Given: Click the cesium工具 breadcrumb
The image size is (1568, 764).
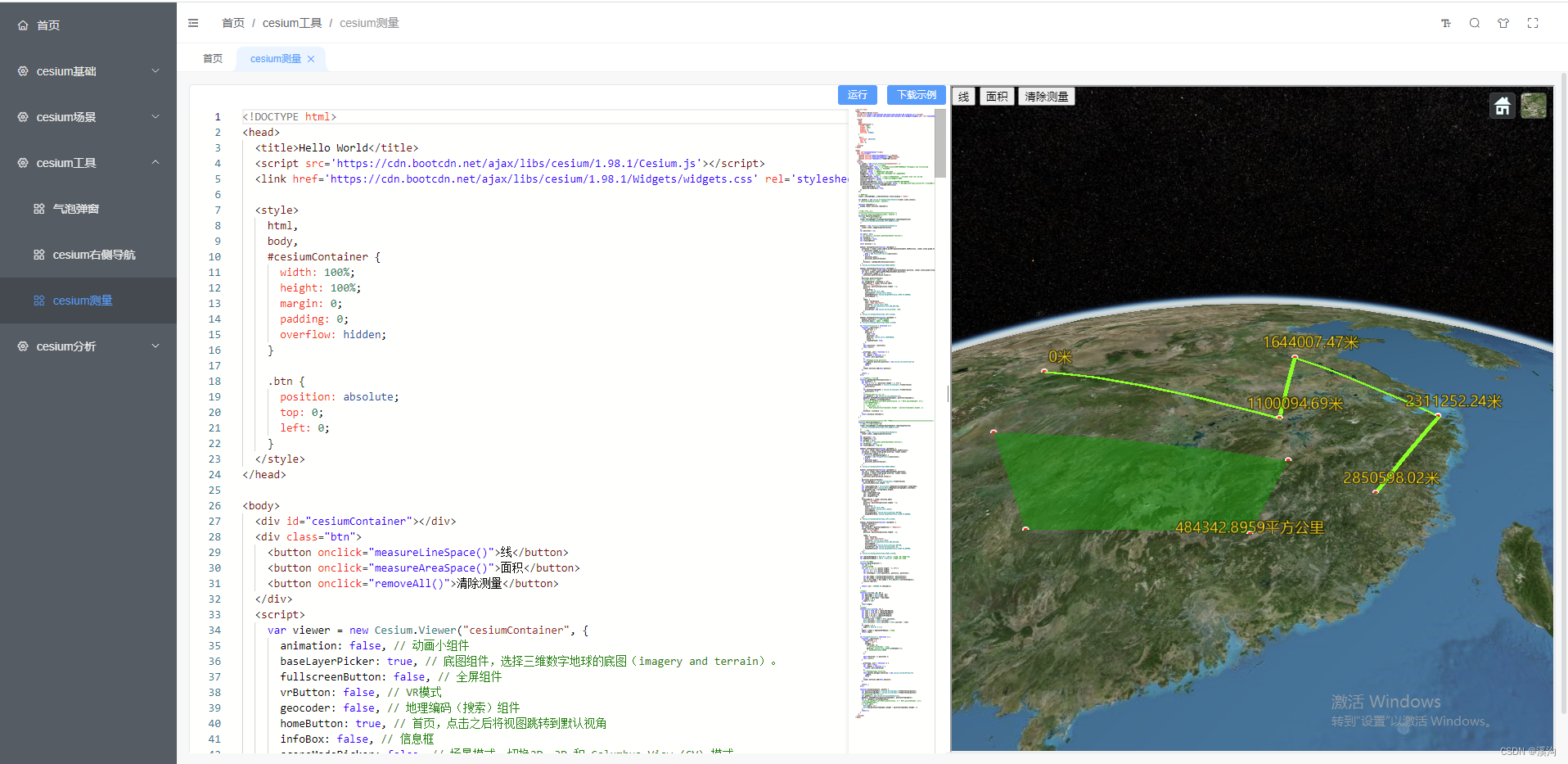Looking at the screenshot, I should pos(292,23).
